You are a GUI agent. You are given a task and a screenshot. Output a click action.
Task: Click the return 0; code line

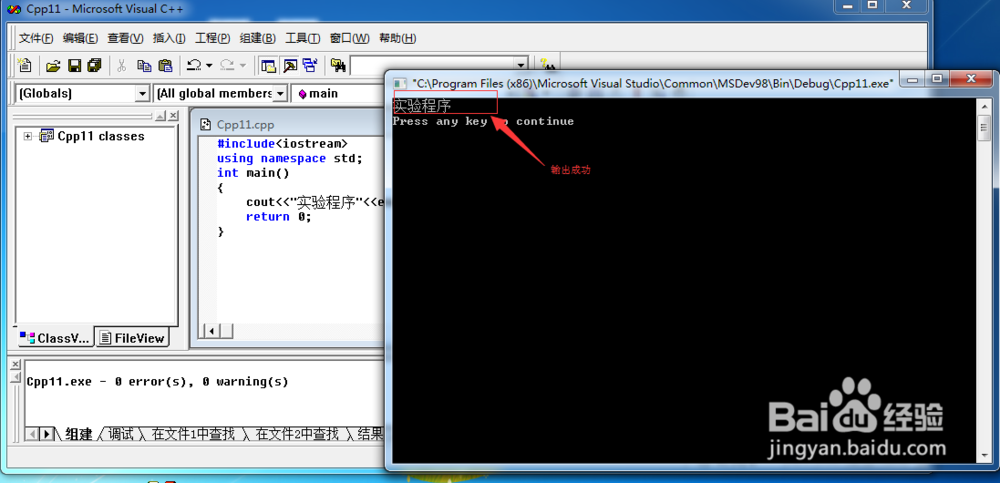pos(279,217)
